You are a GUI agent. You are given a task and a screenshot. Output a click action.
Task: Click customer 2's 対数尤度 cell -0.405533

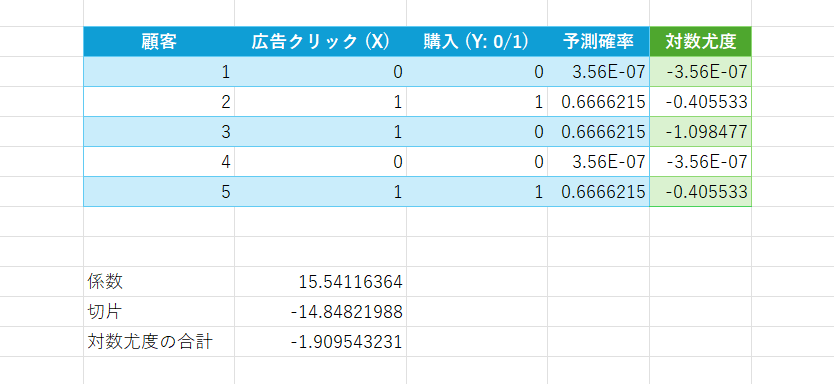(700, 102)
